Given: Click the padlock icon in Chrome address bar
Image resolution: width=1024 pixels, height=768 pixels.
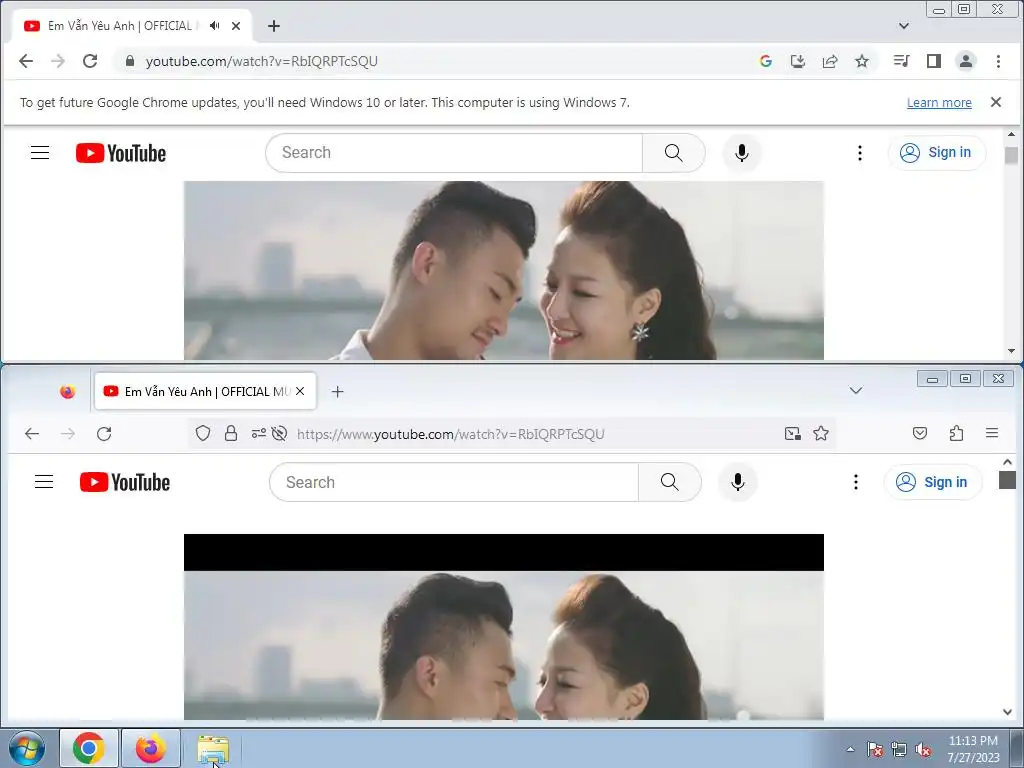Looking at the screenshot, I should [x=130, y=61].
